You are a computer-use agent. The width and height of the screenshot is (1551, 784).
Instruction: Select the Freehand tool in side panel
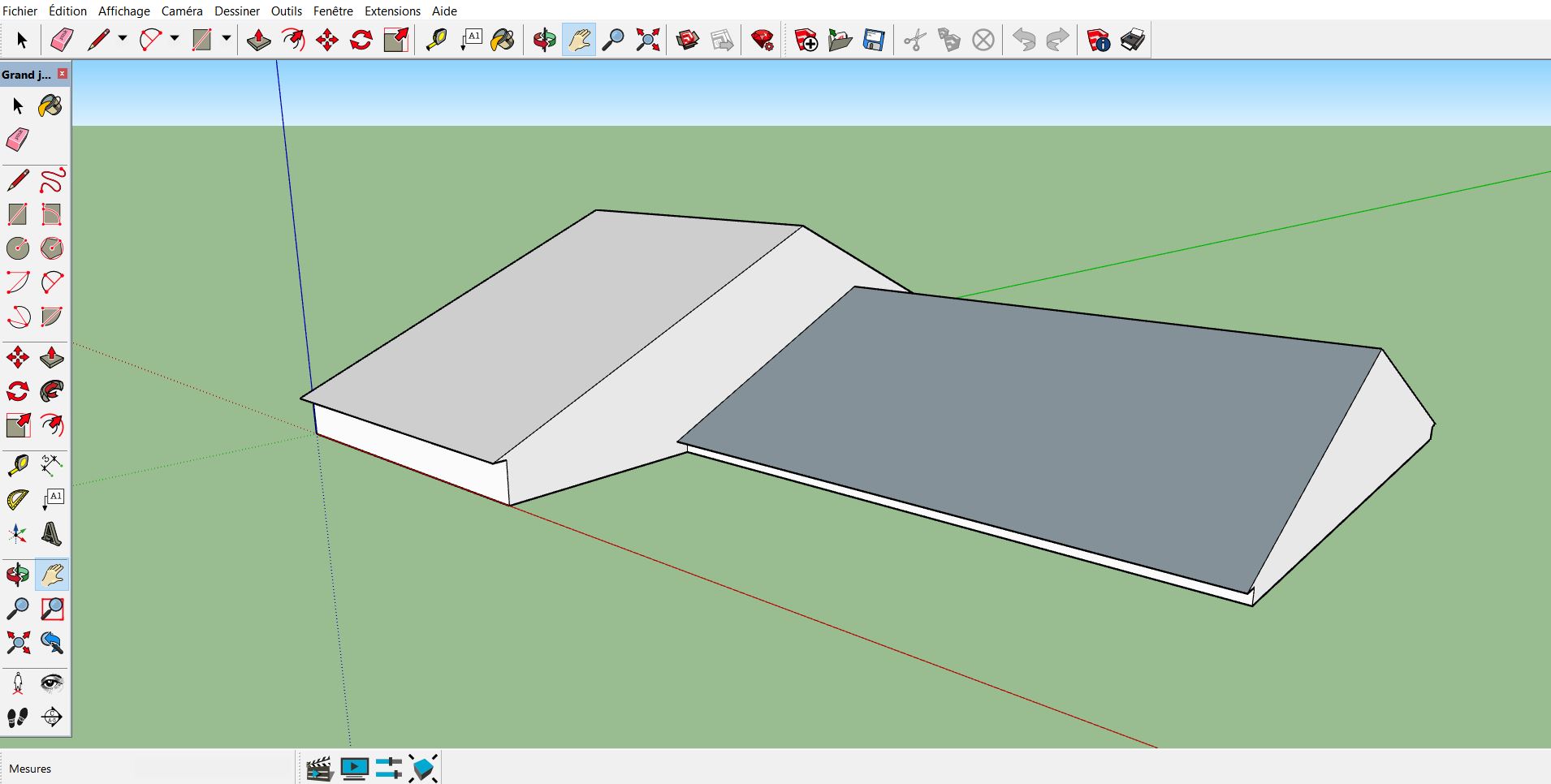[x=52, y=180]
